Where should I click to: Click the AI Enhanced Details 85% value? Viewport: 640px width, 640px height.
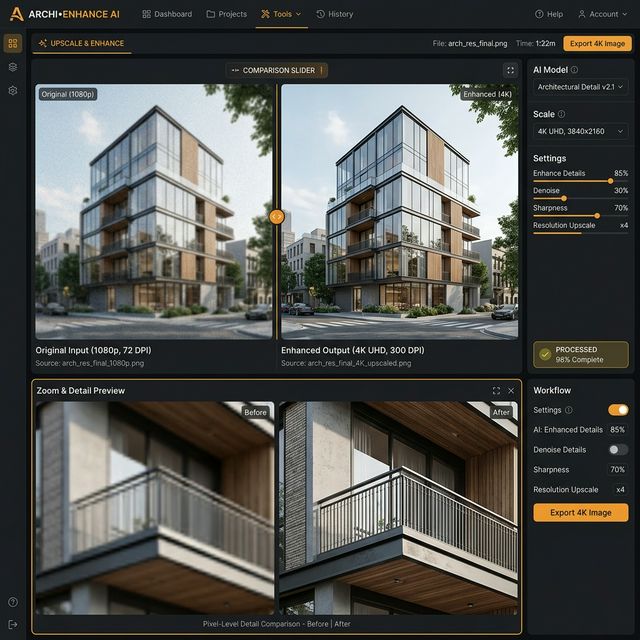pyautogui.click(x=617, y=430)
